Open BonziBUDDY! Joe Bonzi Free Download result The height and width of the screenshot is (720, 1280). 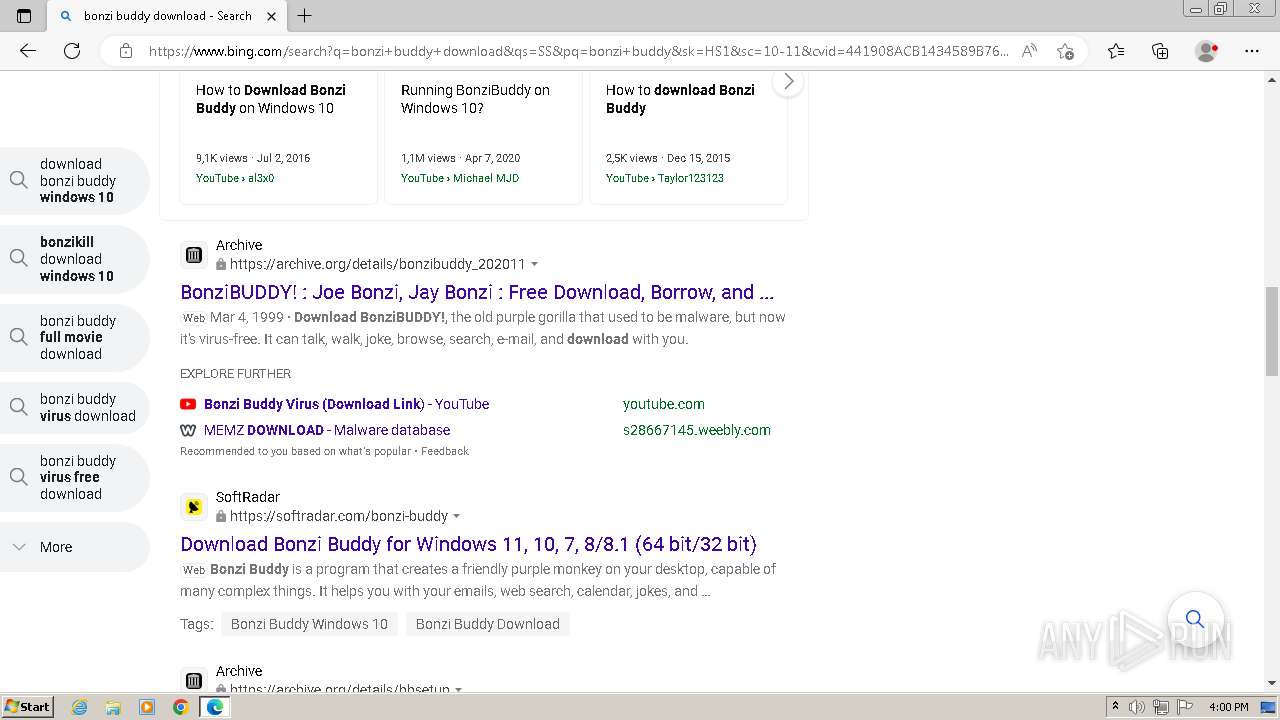coord(477,292)
